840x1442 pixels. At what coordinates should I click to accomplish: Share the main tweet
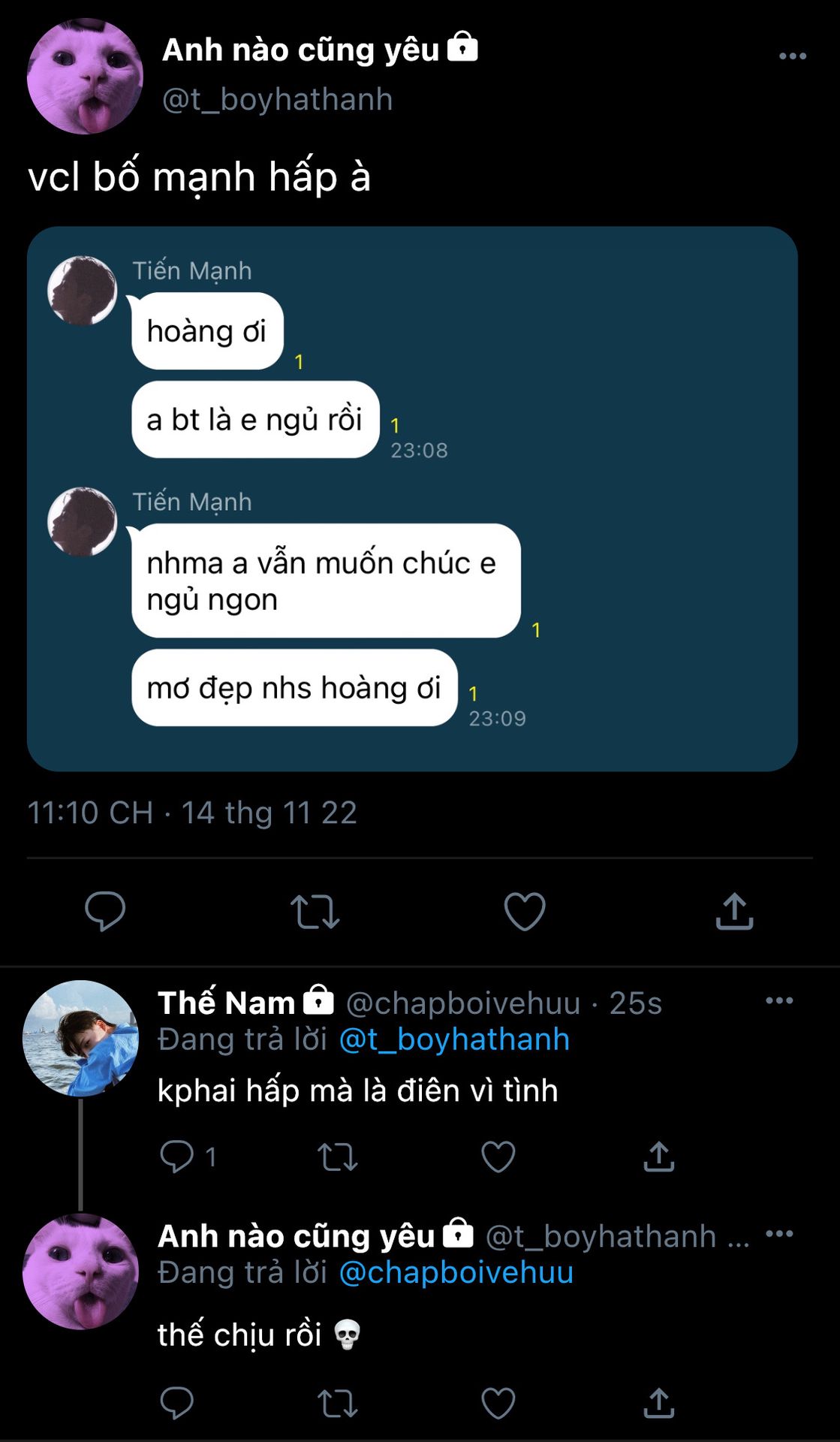[x=733, y=911]
